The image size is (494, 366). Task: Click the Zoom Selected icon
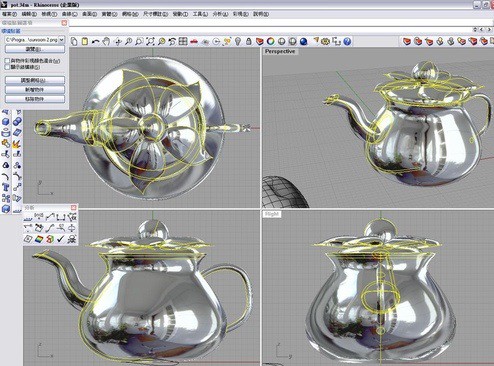click(x=161, y=41)
